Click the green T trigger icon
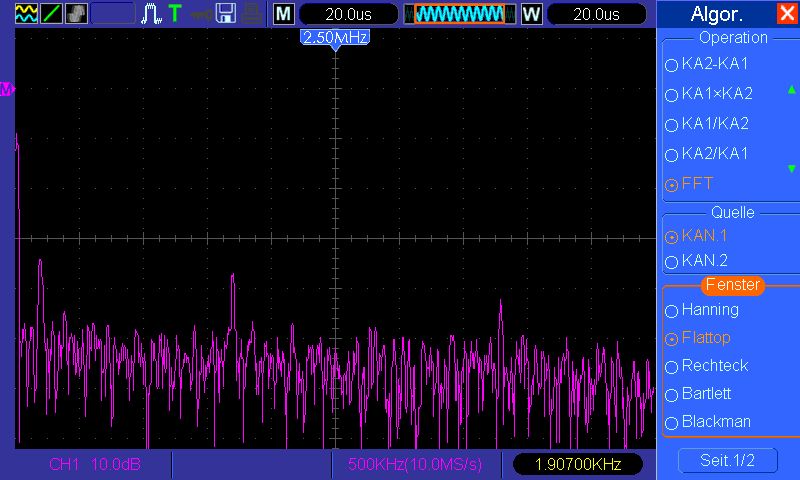The width and height of the screenshot is (800, 480). (x=174, y=14)
